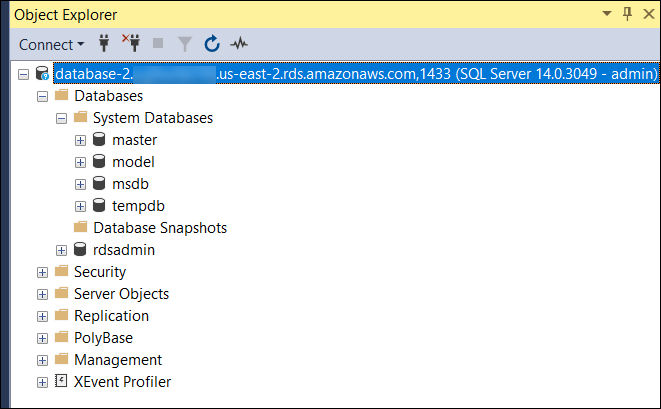Expand the XEvent Profiler node
661x409 pixels.
pos(42,382)
